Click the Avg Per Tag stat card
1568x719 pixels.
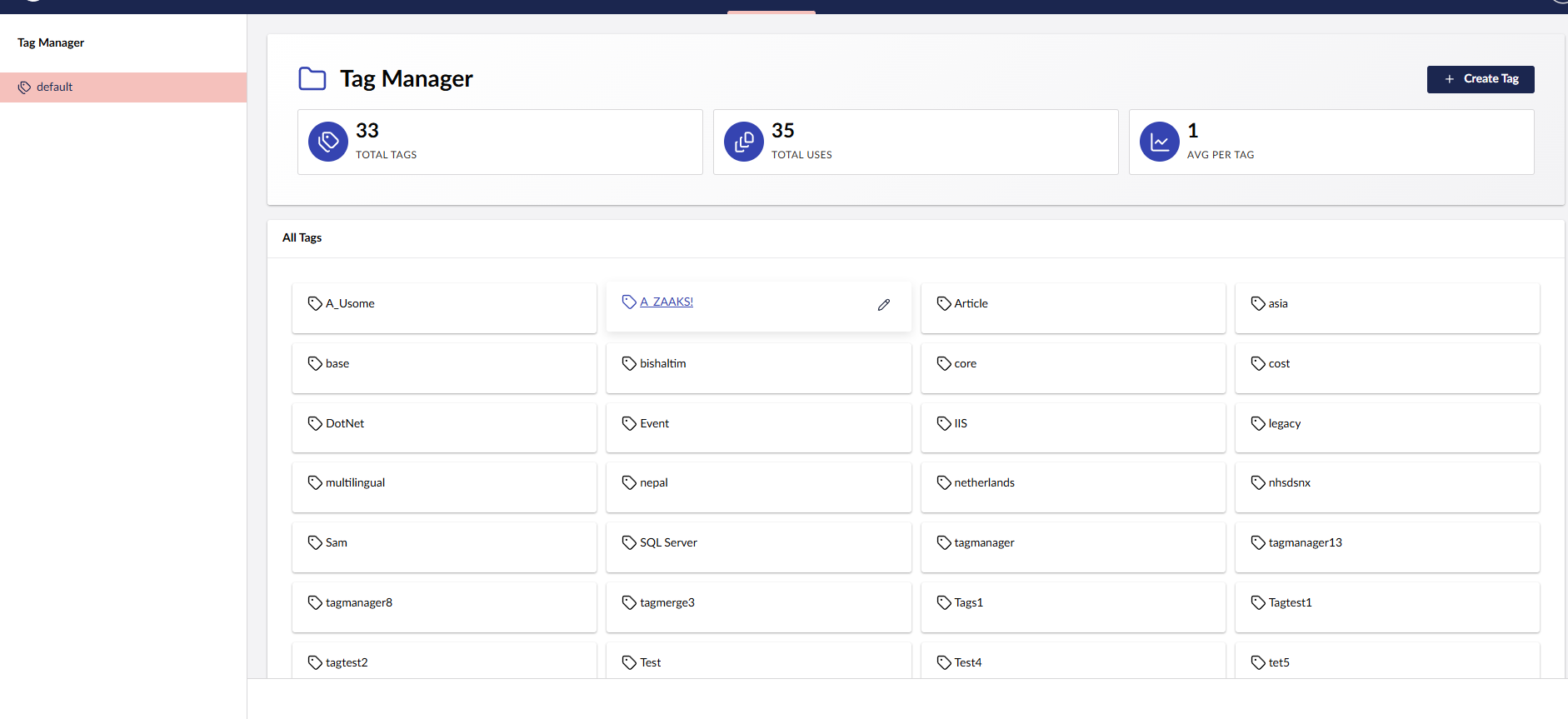coord(1331,142)
